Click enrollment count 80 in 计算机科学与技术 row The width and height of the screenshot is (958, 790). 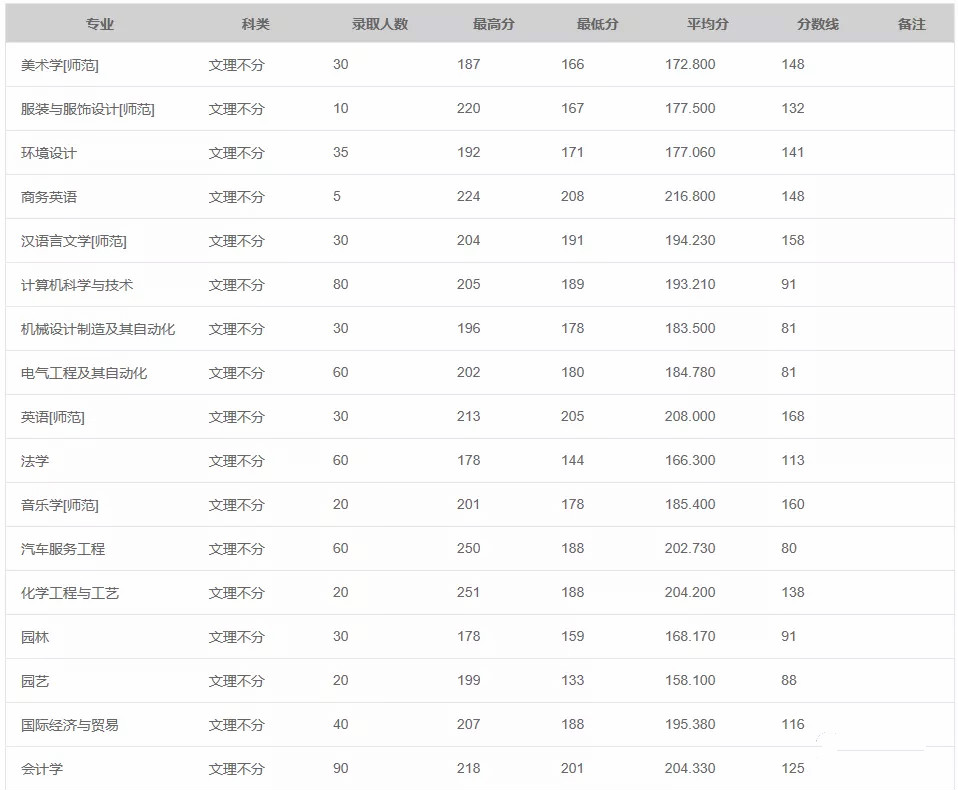point(340,284)
